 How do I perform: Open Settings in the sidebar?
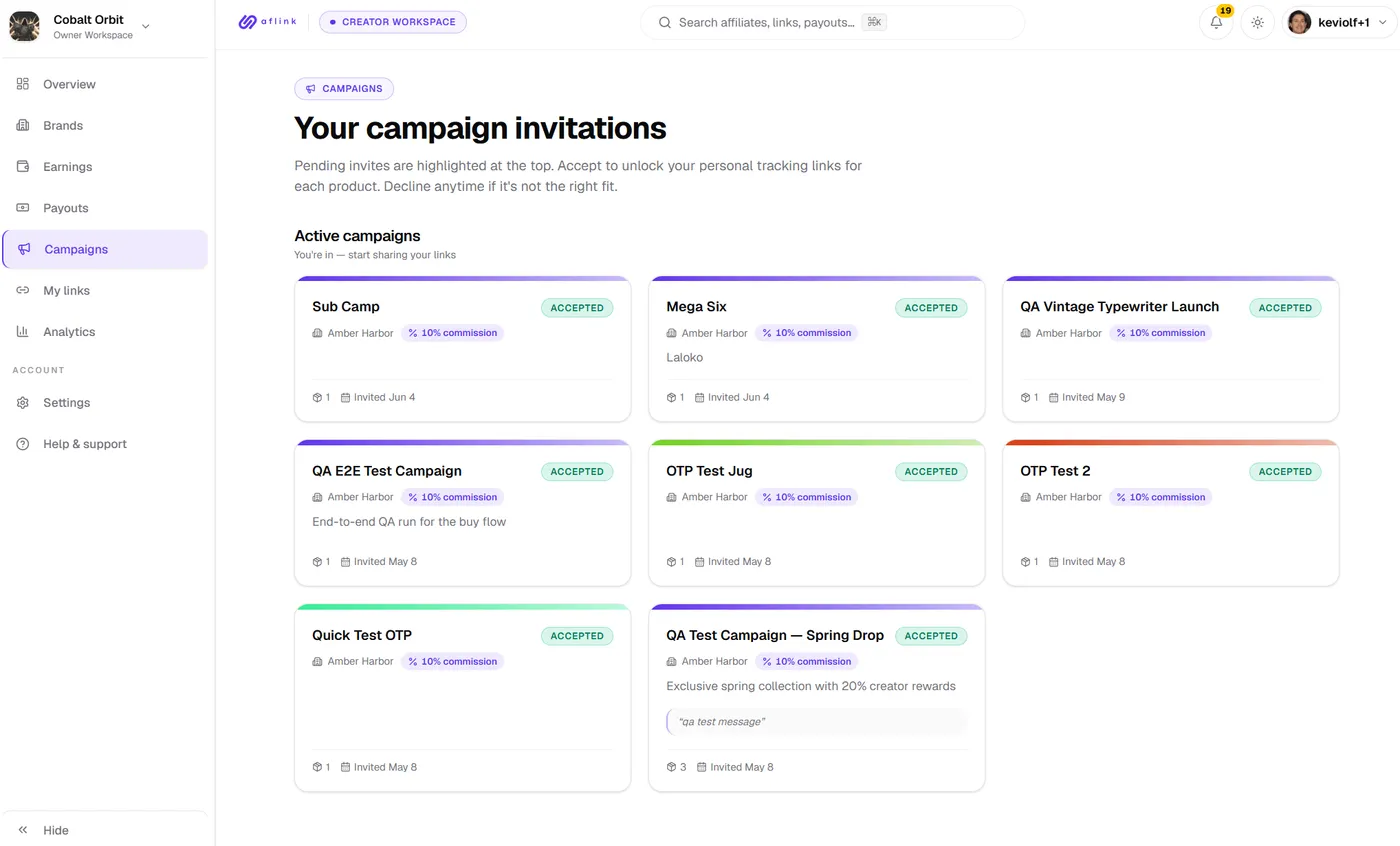105,403
